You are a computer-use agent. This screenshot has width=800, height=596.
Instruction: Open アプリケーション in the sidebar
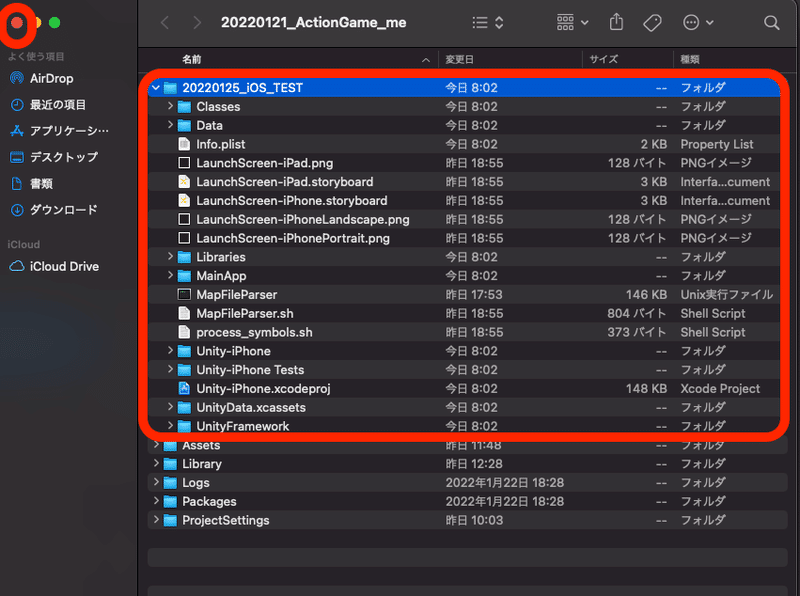(x=59, y=131)
